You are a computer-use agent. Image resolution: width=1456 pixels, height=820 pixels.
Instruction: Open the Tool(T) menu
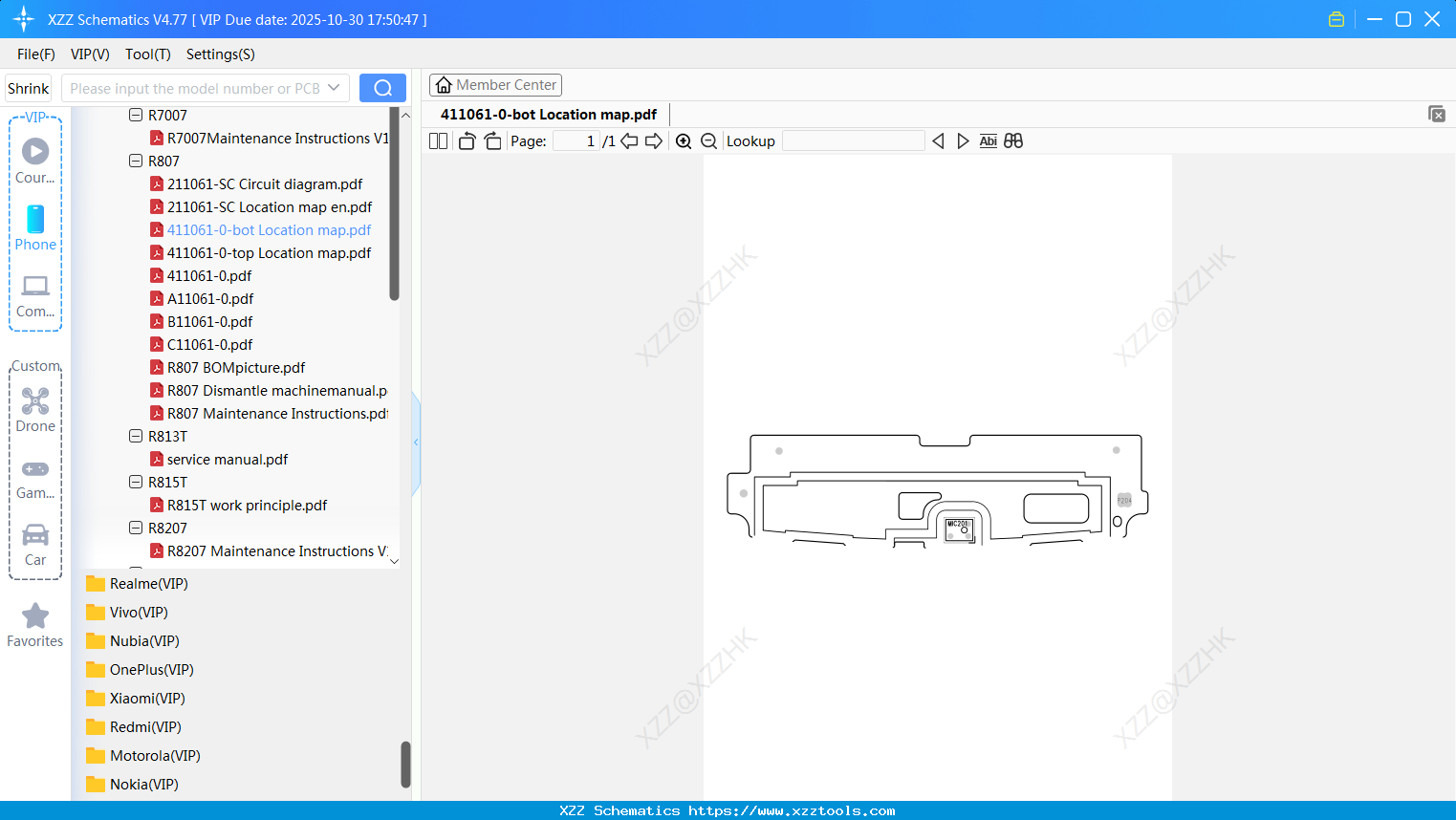147,54
